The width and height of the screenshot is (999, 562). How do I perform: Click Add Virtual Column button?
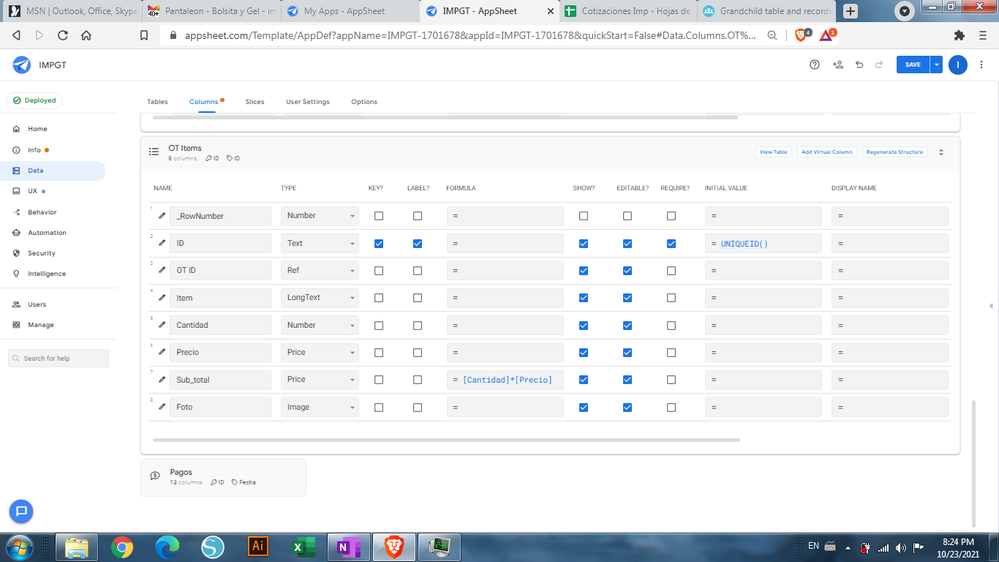pos(826,152)
